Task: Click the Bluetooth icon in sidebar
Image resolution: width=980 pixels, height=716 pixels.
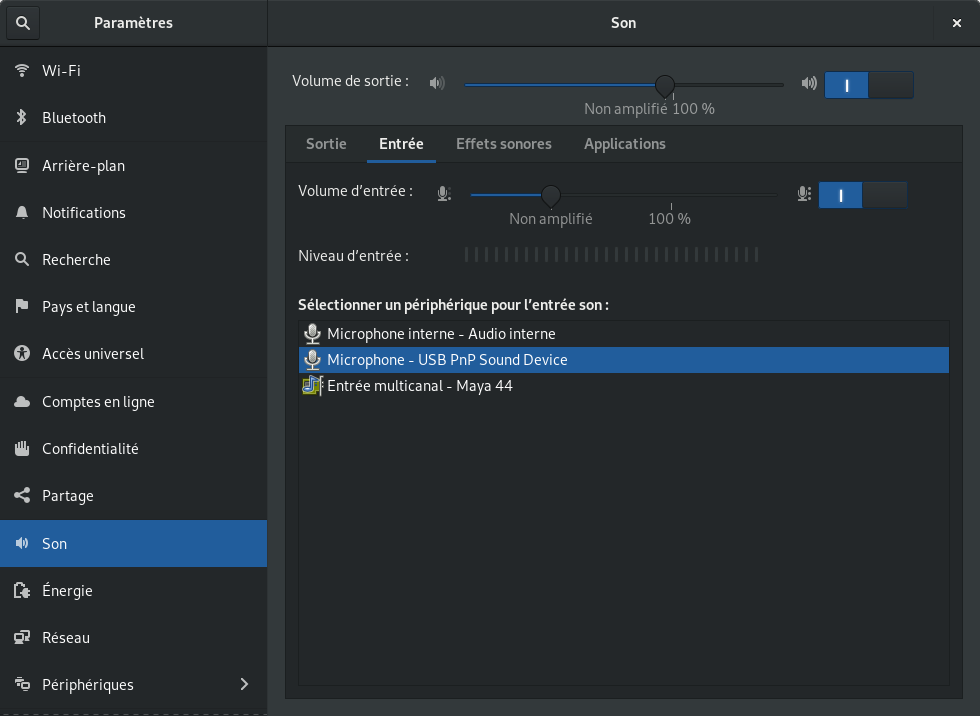Action: (22, 118)
